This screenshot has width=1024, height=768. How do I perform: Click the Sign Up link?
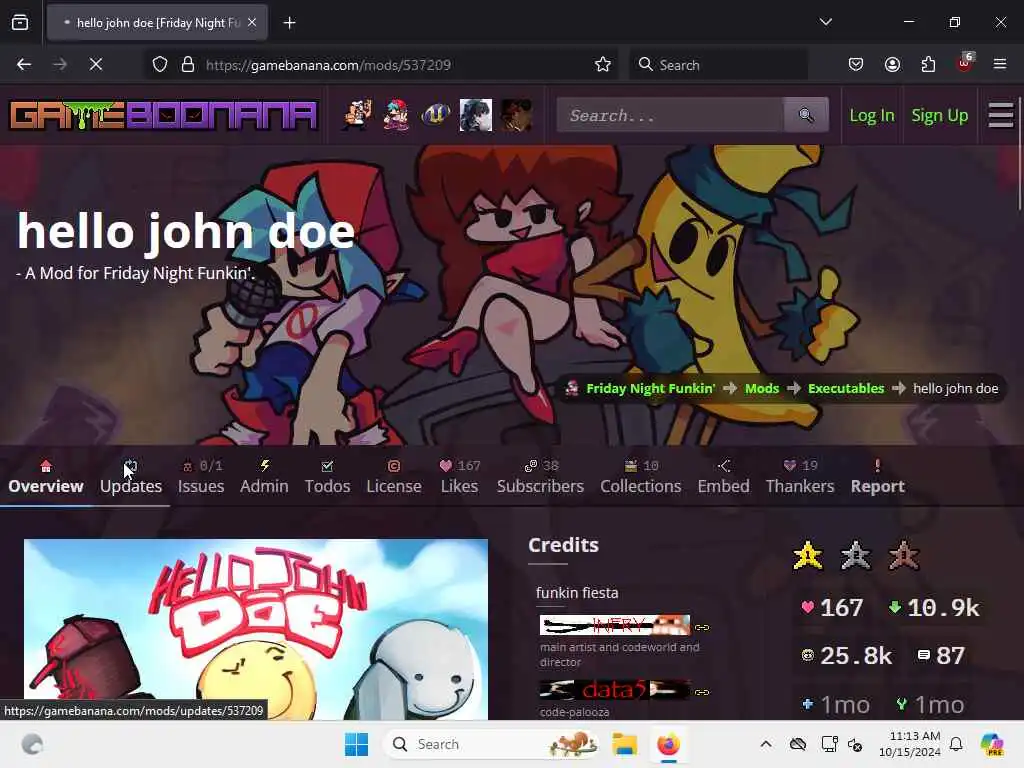click(x=940, y=116)
